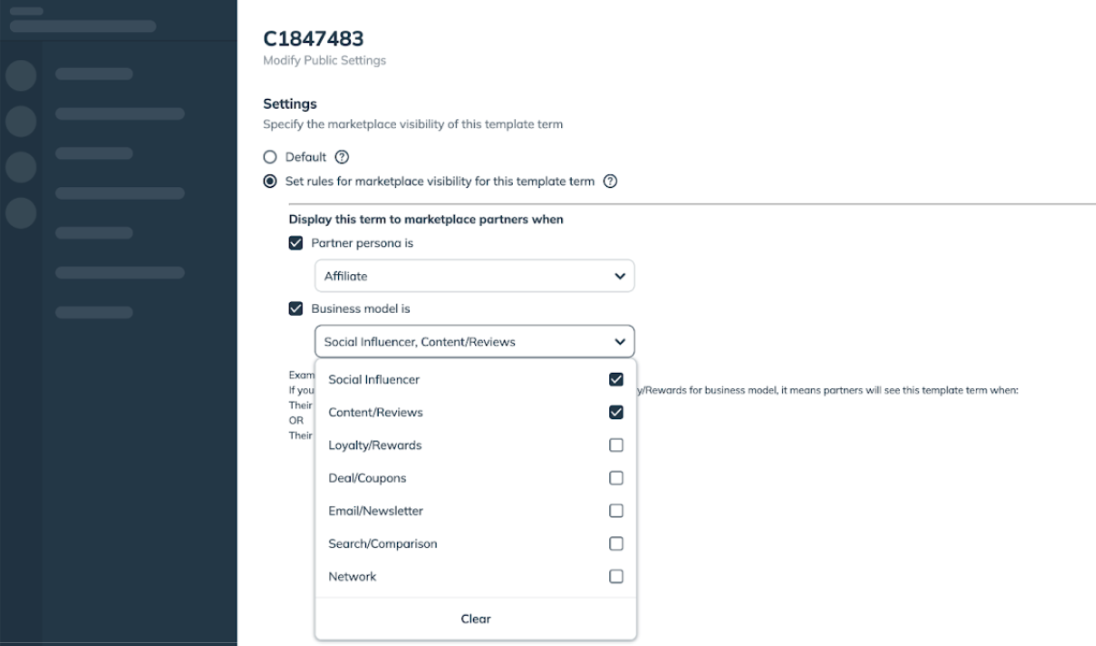Click the first sidebar navigation icon
The width and height of the screenshot is (1096, 646).
tap(21, 74)
